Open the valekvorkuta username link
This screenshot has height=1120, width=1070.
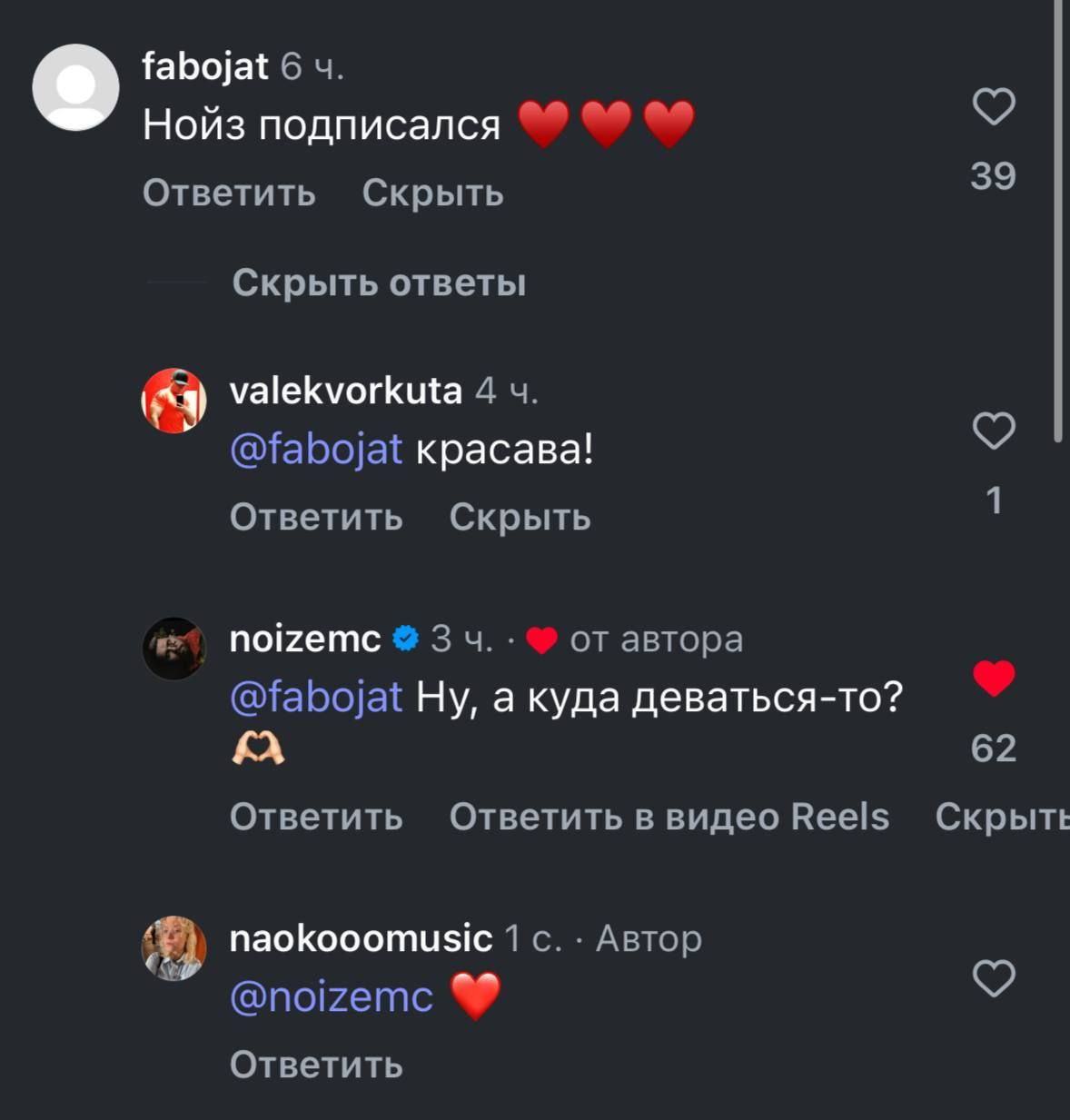(346, 391)
